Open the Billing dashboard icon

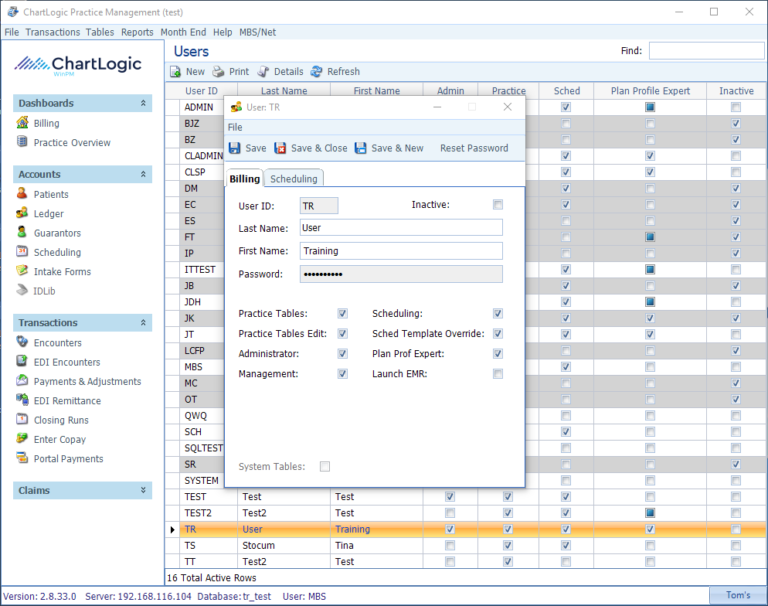(22, 122)
